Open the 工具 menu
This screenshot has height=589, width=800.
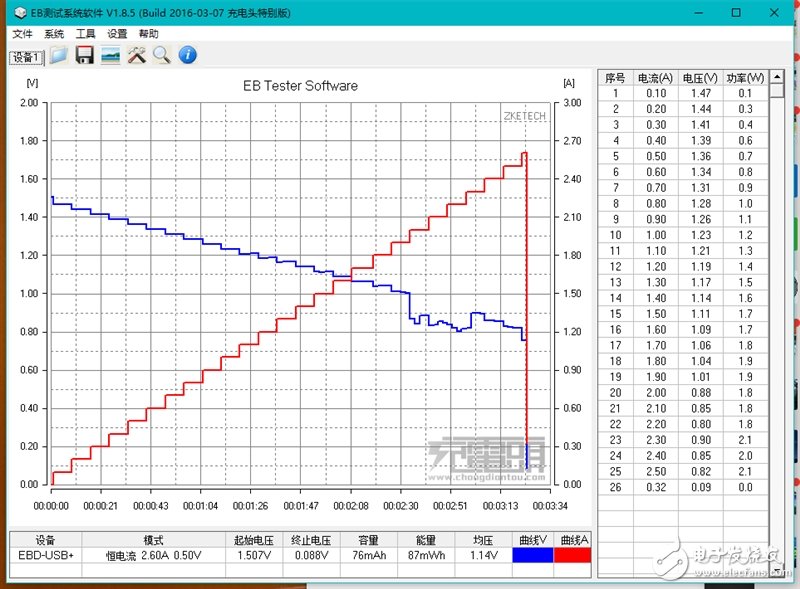coord(86,33)
